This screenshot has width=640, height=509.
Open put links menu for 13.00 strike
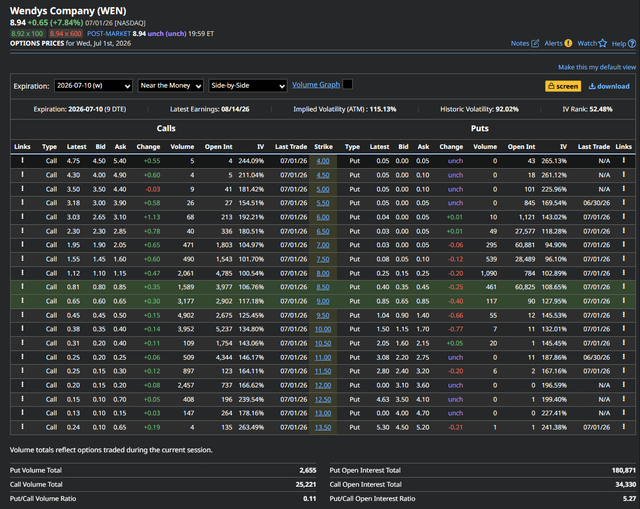tap(624, 413)
